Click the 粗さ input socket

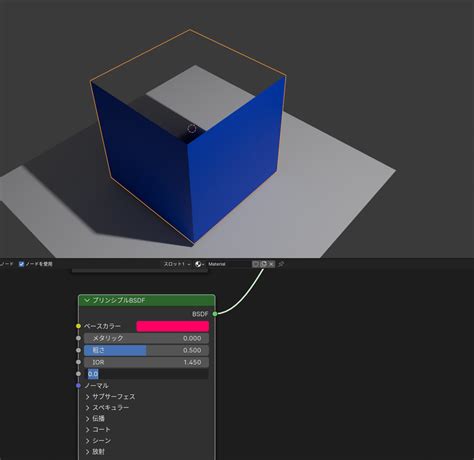(78, 350)
